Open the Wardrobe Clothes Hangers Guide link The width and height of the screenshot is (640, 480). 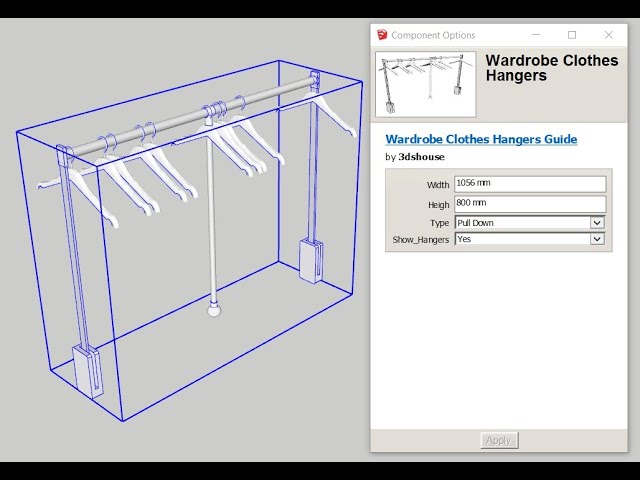(481, 139)
